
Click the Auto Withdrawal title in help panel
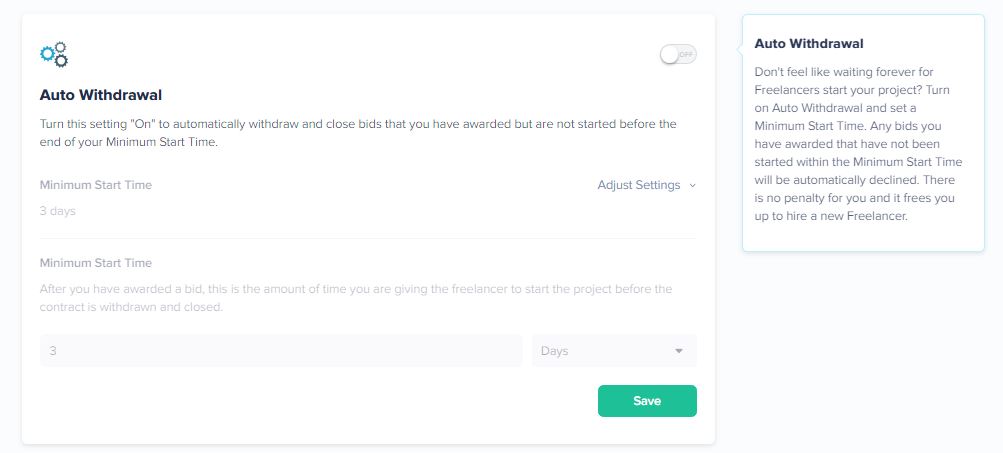809,44
